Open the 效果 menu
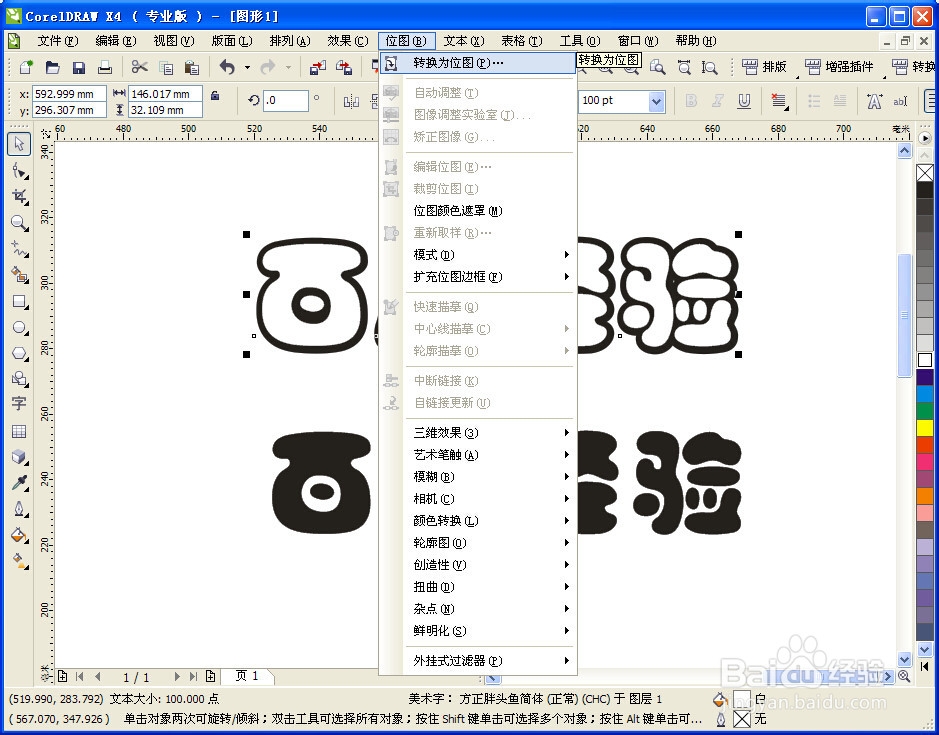The height and width of the screenshot is (735, 939). pos(347,41)
